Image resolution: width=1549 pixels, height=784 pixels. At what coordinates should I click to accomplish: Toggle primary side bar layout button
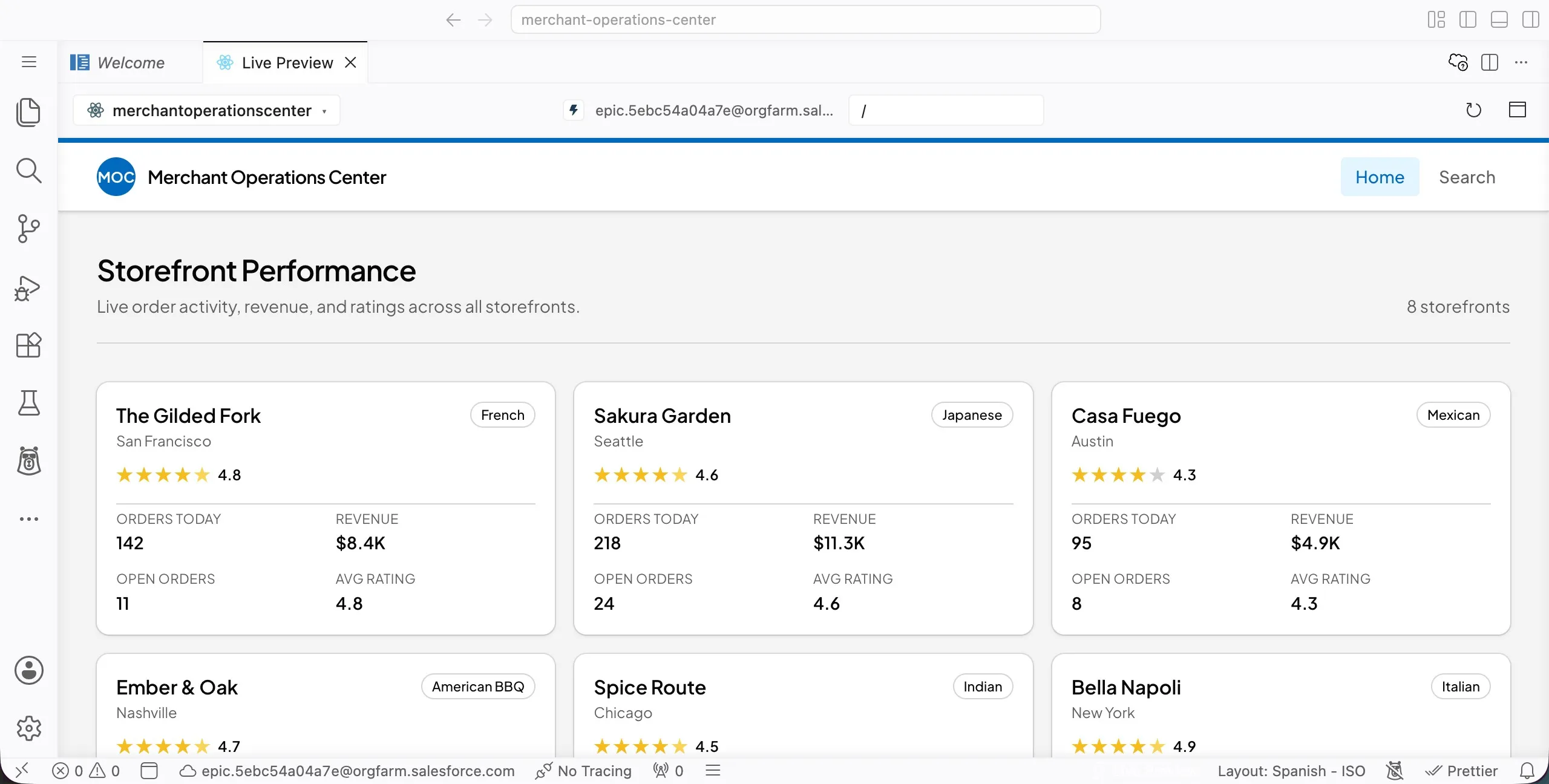(1468, 19)
